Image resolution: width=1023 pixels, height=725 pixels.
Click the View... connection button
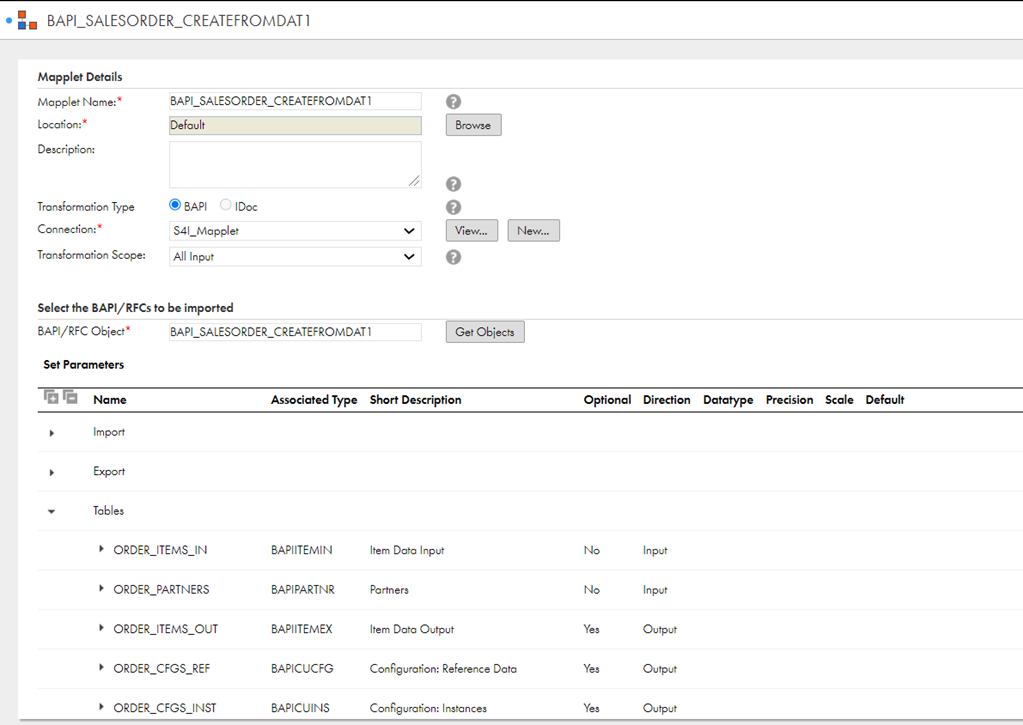point(472,230)
